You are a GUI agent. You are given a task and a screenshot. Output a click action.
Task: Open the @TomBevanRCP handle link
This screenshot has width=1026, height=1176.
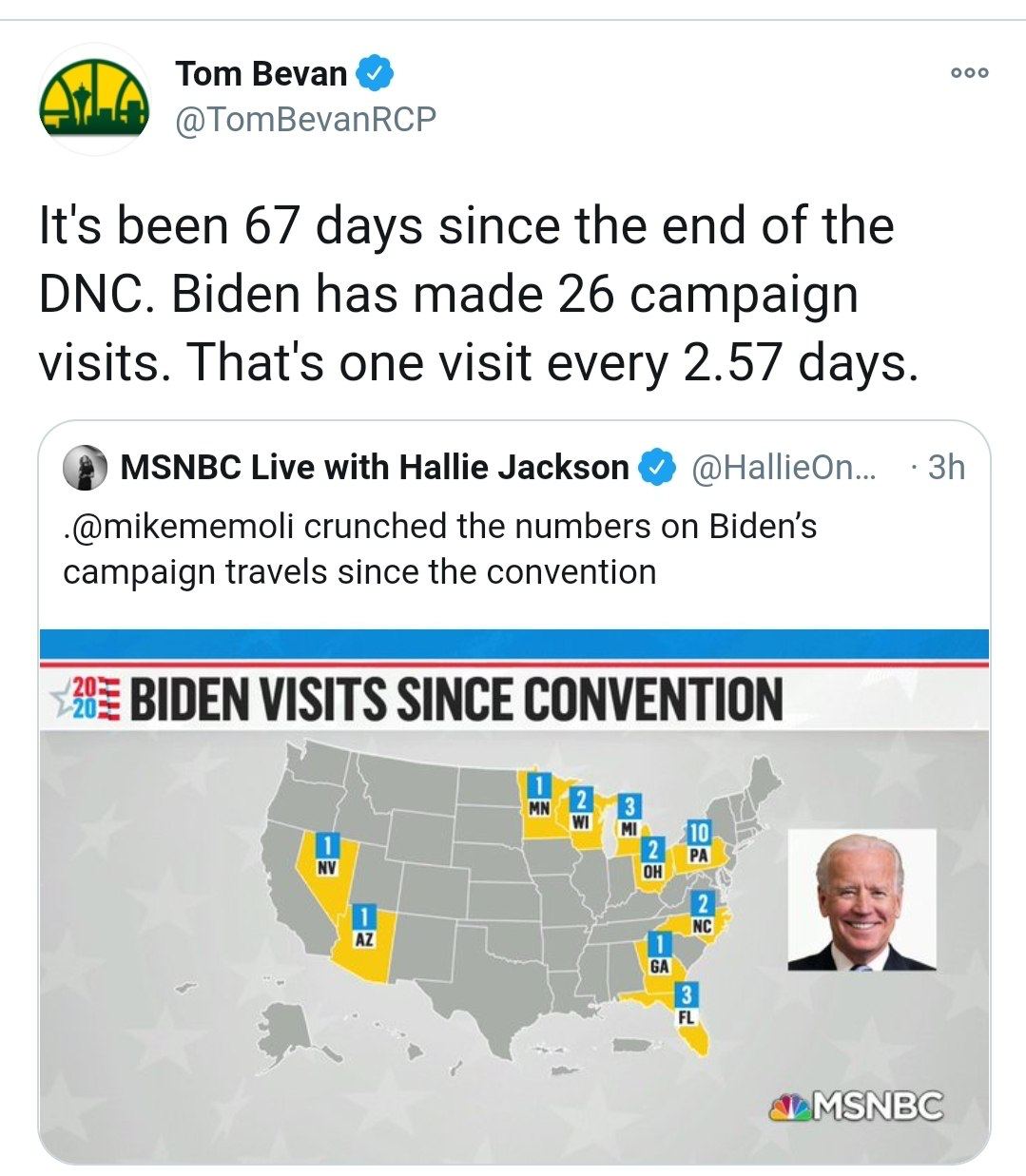(305, 119)
